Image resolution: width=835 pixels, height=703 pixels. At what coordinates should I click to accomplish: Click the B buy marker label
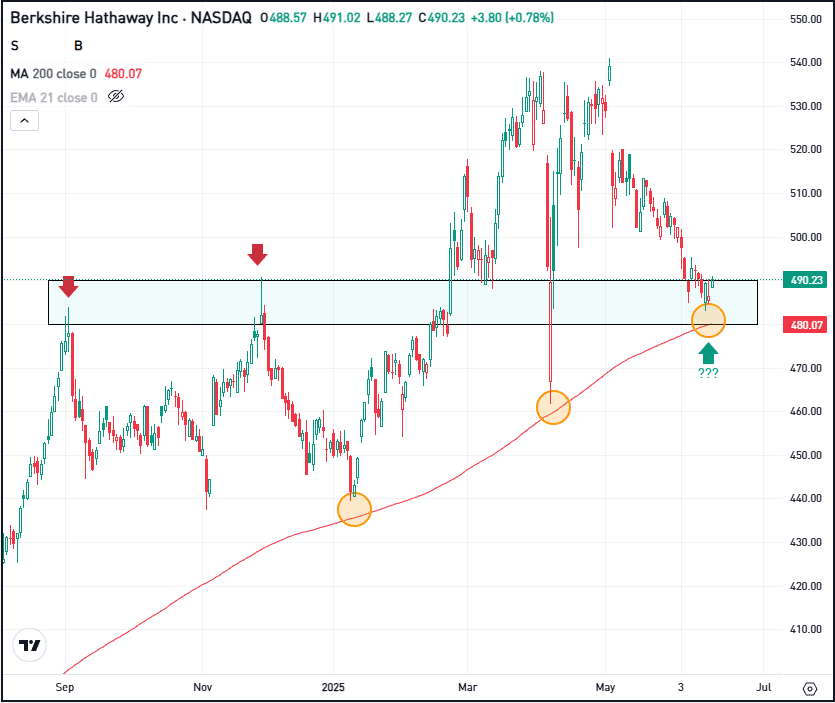tap(78, 46)
